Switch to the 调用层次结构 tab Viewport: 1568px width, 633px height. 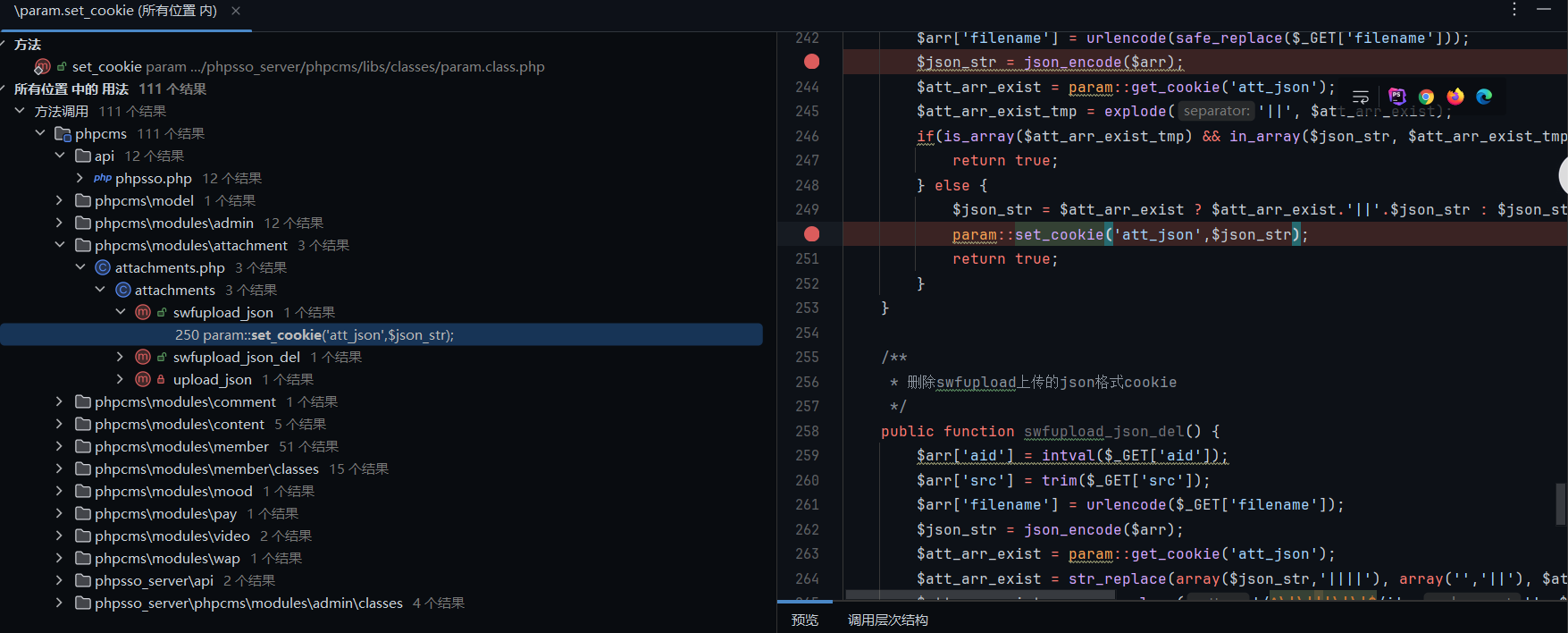click(887, 620)
